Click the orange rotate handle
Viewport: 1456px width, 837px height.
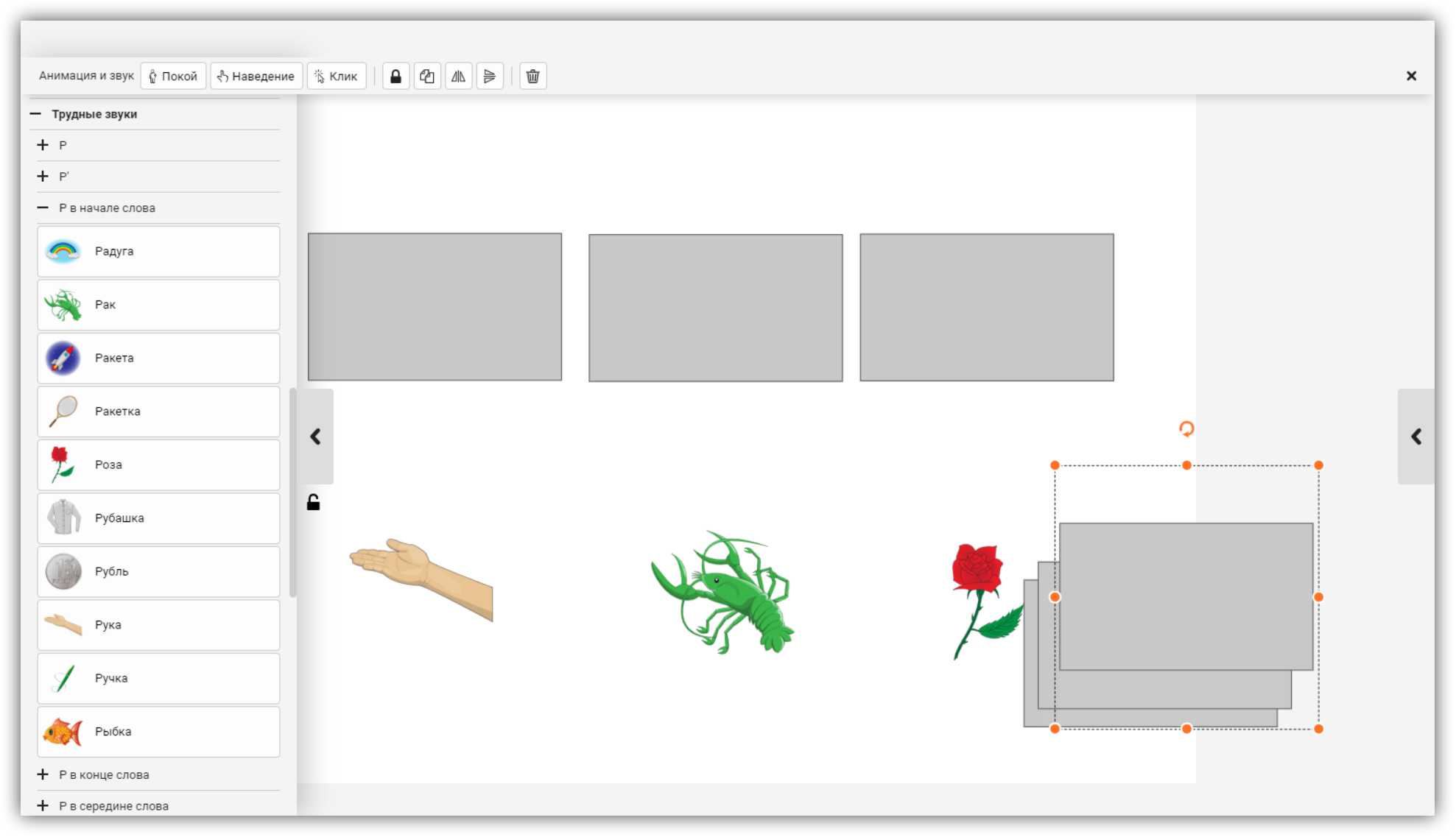[x=1186, y=428]
